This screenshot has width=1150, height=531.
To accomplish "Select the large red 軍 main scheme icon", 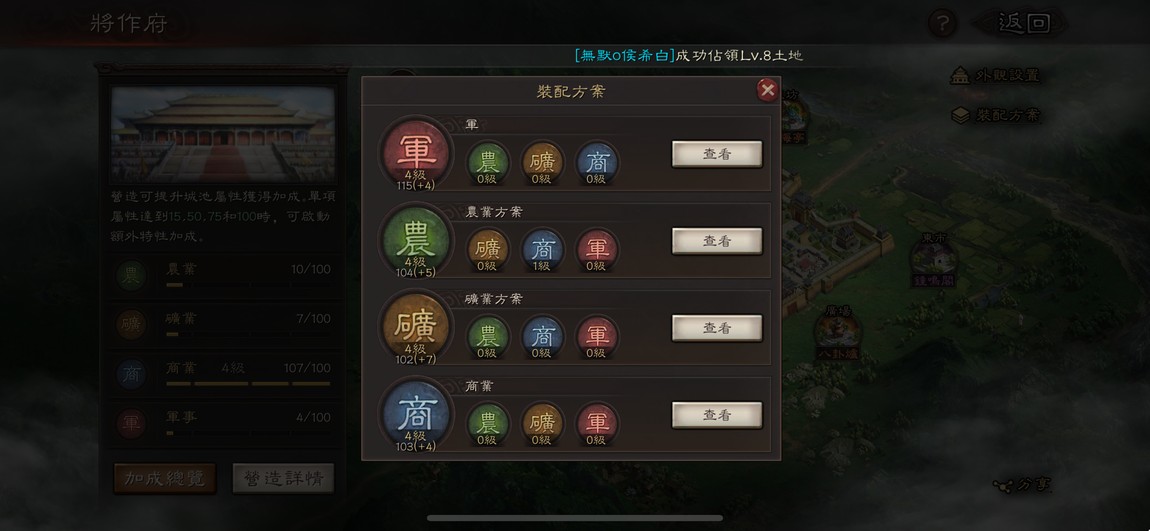I will pyautogui.click(x=416, y=152).
